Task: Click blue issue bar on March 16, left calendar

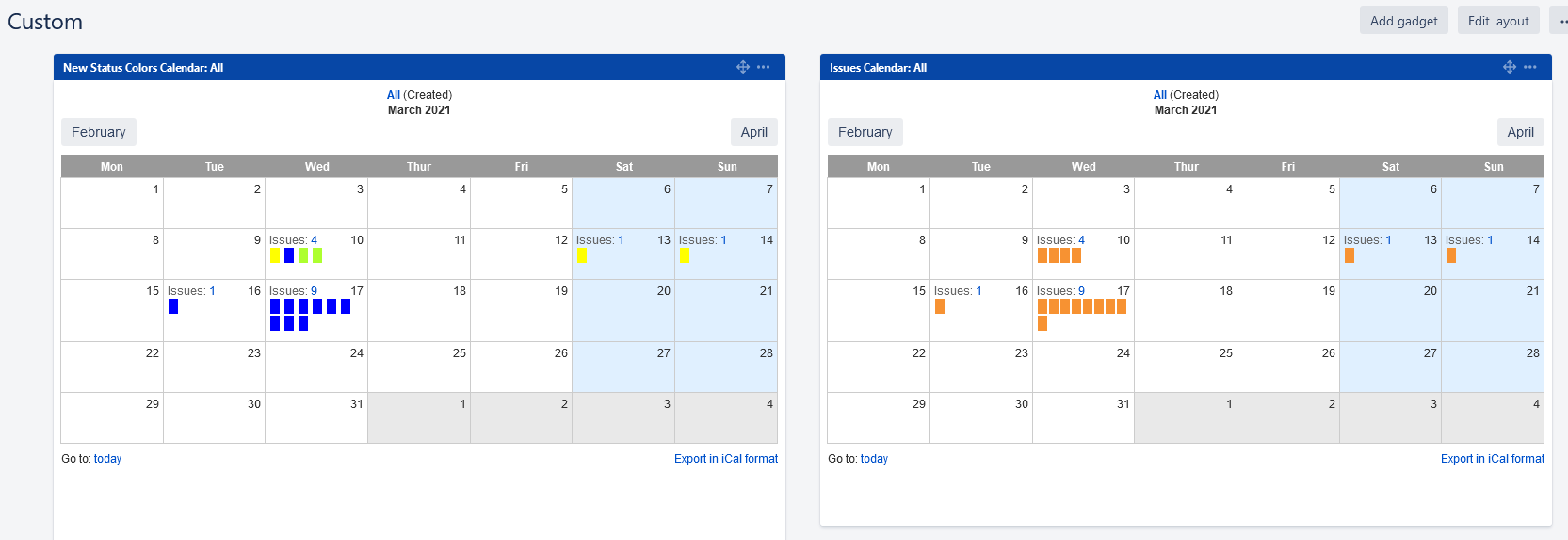Action: pos(173,306)
